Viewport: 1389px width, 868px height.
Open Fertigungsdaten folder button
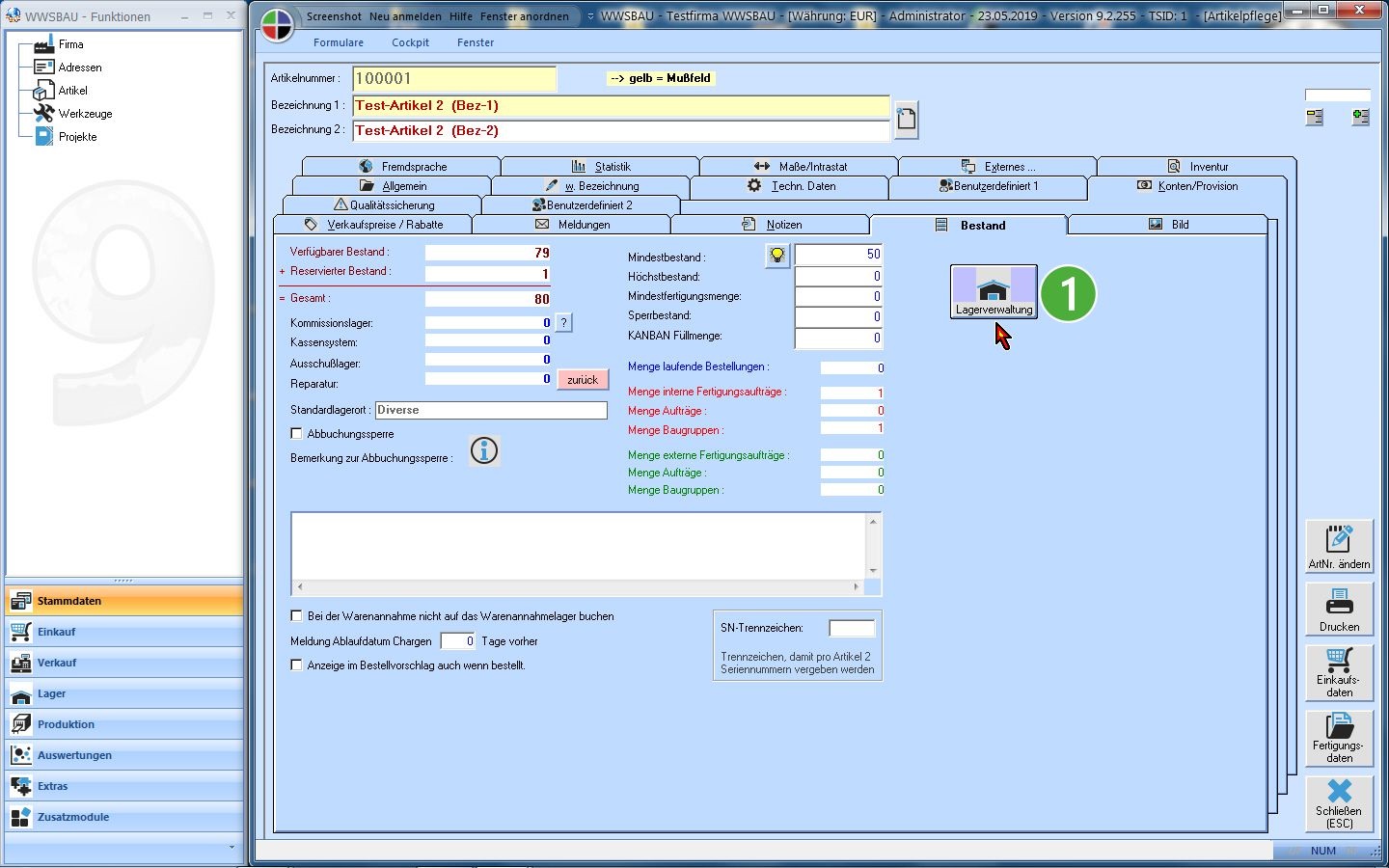point(1339,738)
